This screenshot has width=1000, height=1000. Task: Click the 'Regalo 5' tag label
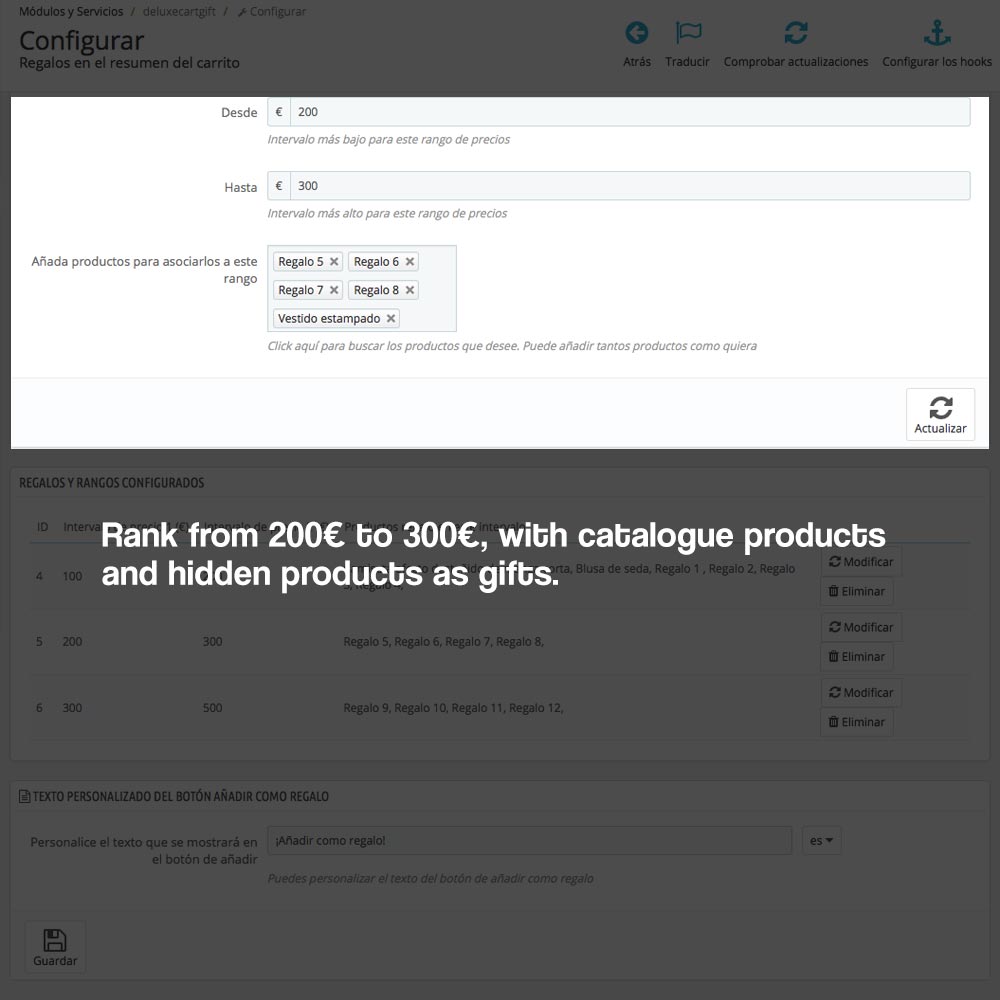click(x=300, y=261)
